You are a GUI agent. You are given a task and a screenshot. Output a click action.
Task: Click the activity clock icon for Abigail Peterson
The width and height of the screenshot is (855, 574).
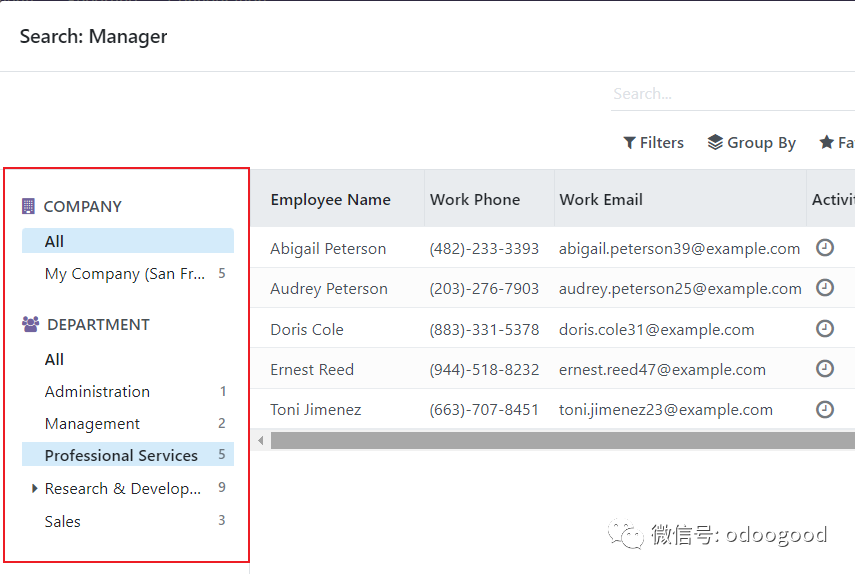(x=825, y=248)
